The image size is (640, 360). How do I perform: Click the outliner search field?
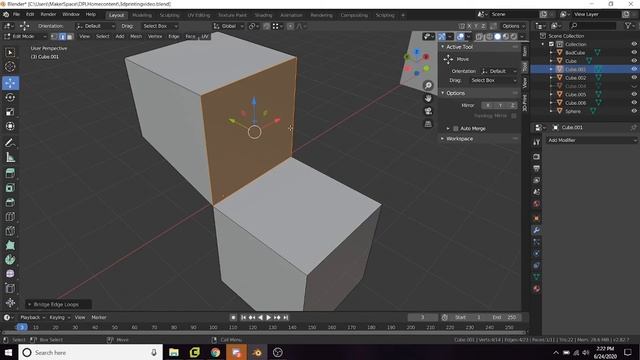pos(593,26)
